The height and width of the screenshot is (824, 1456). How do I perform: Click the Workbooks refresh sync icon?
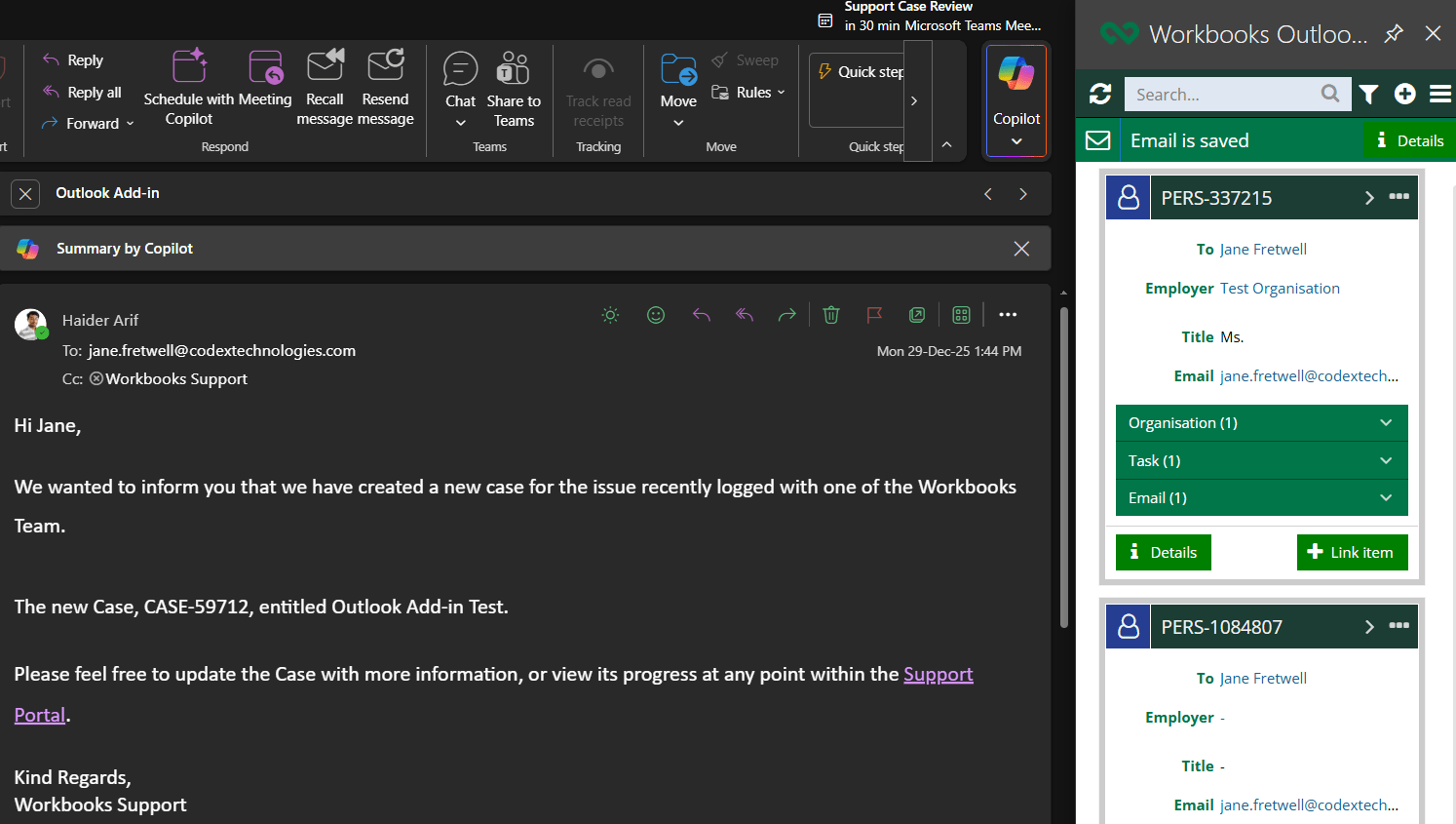tap(1100, 94)
